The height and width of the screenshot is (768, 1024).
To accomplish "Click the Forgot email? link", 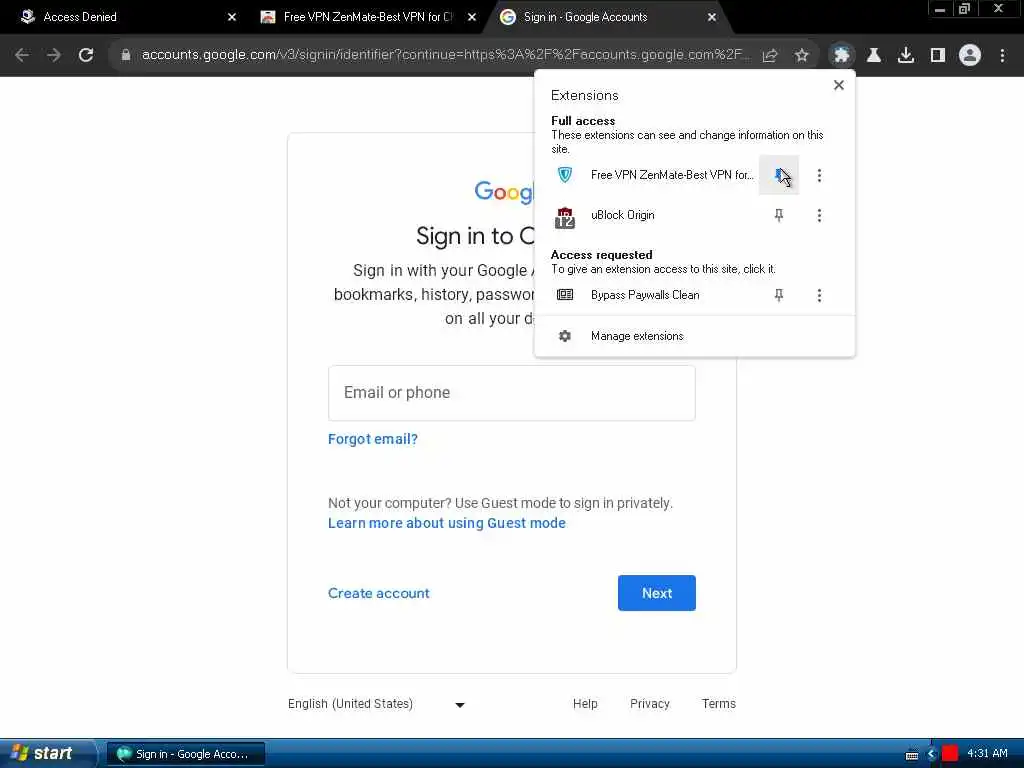I will (373, 439).
